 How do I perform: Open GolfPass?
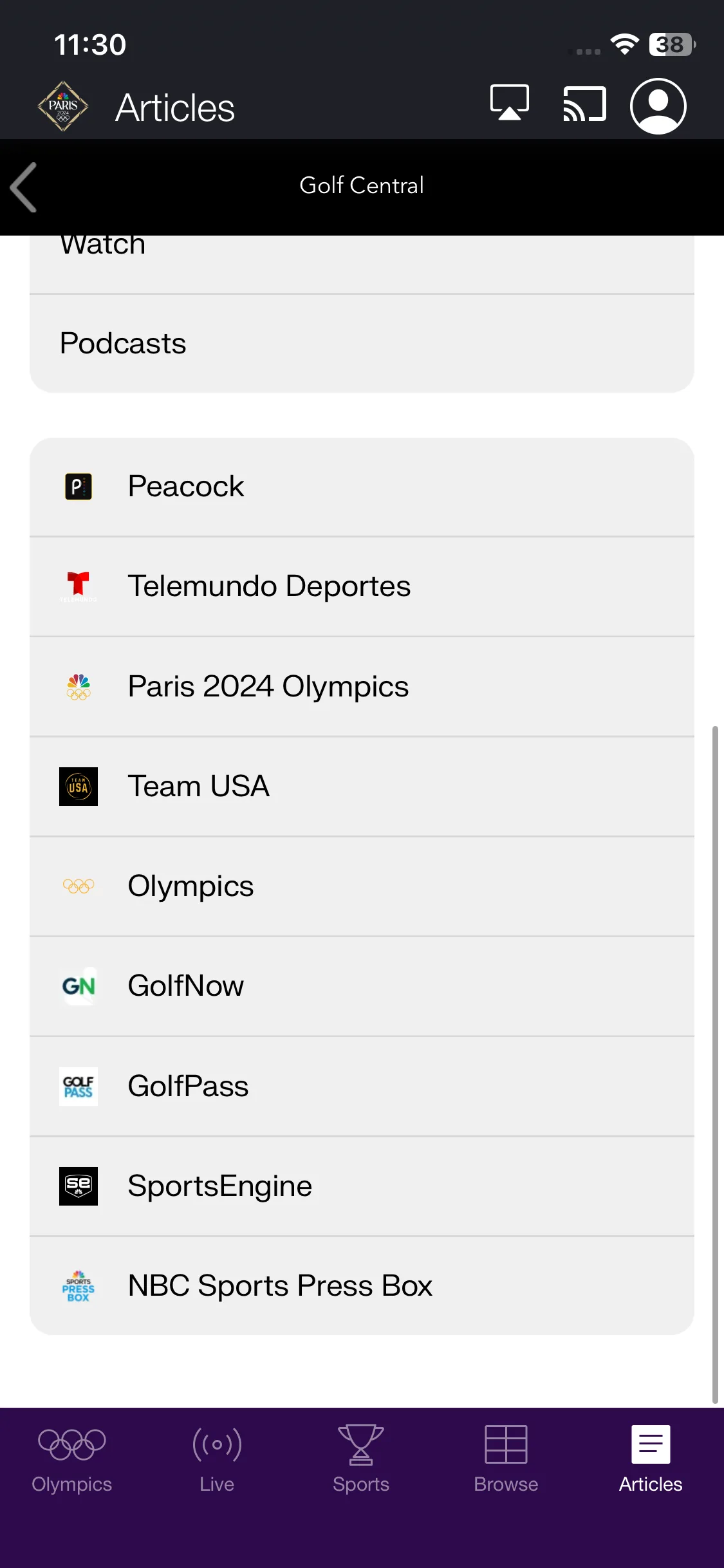click(362, 1087)
